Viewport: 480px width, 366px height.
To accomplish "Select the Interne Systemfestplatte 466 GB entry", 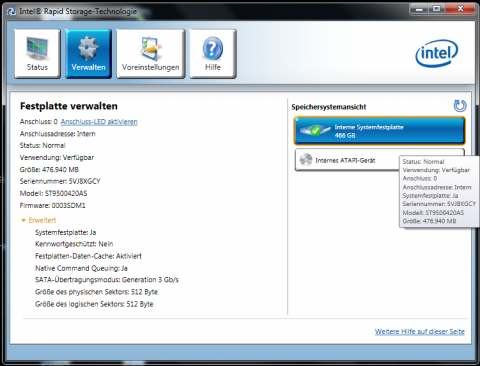I will click(379, 131).
